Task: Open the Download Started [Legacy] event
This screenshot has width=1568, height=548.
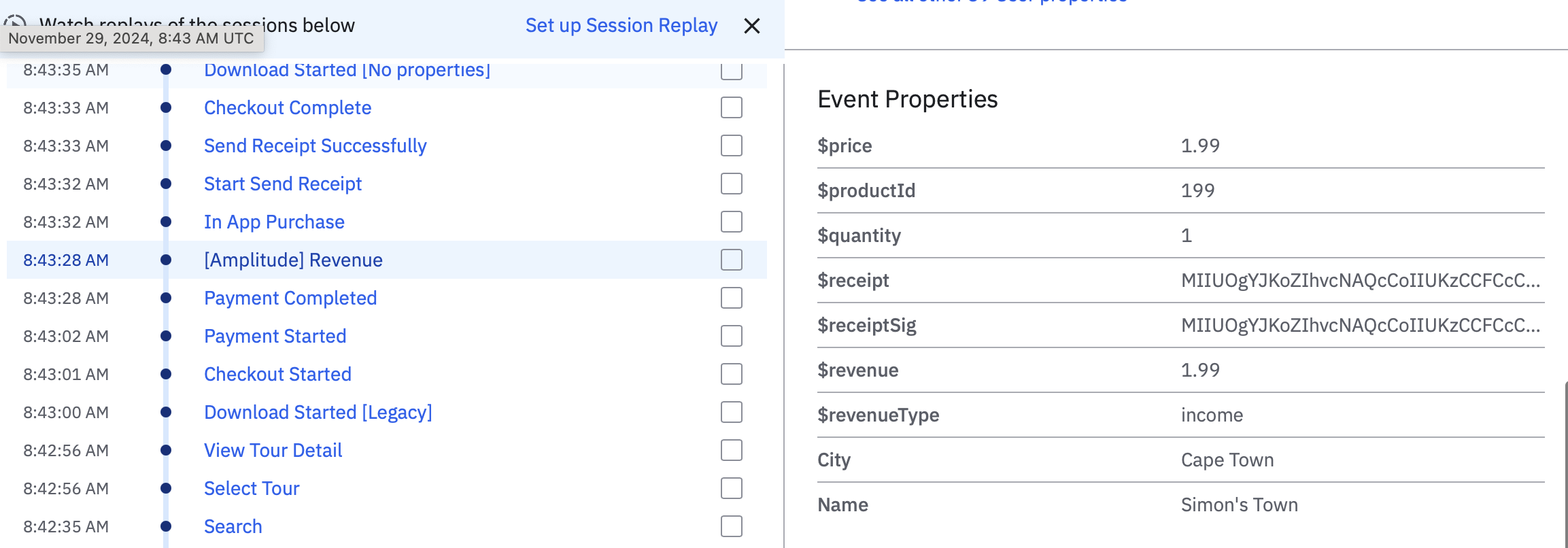Action: pyautogui.click(x=318, y=412)
